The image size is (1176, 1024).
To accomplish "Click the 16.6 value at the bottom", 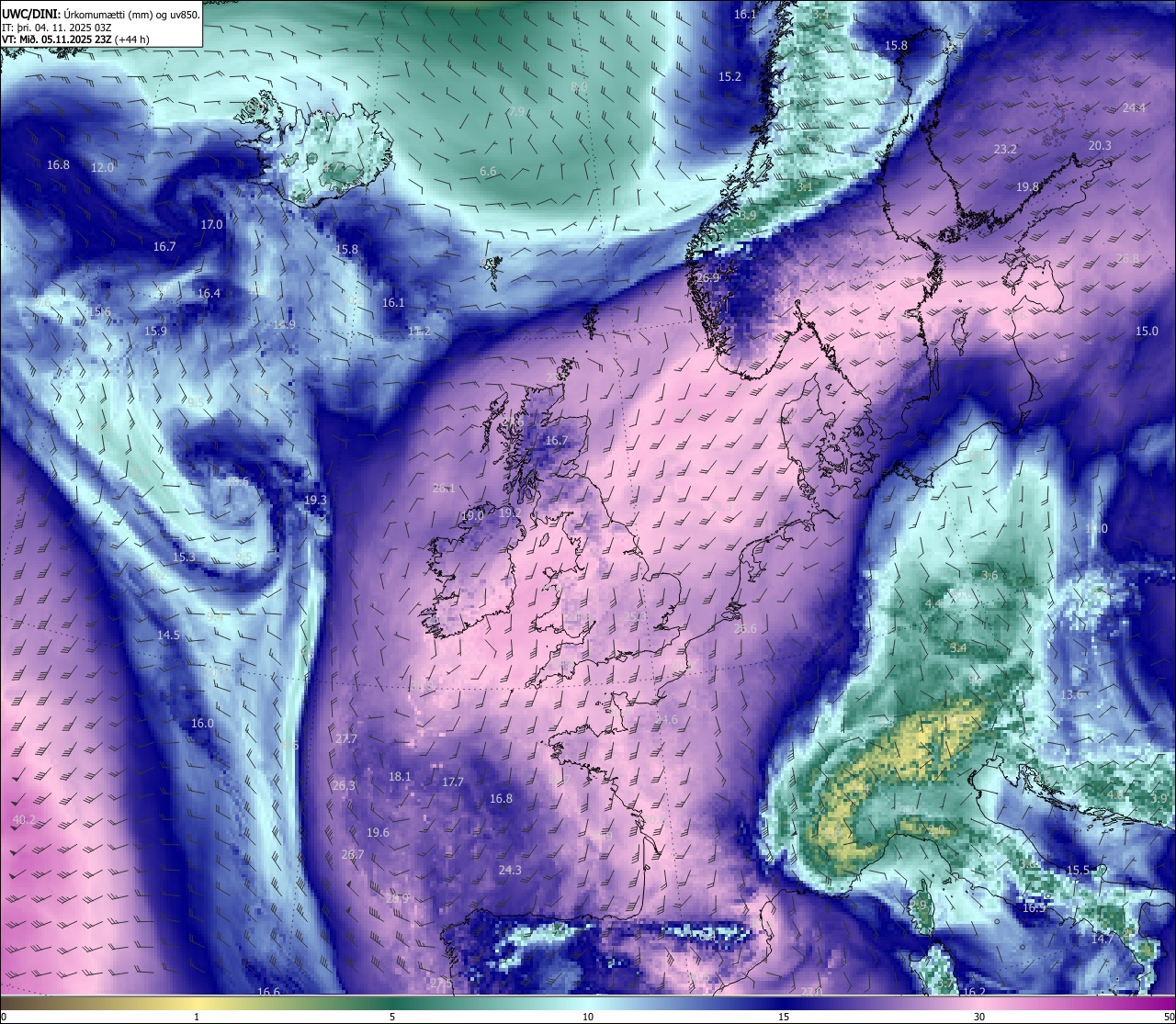I will 268,992.
